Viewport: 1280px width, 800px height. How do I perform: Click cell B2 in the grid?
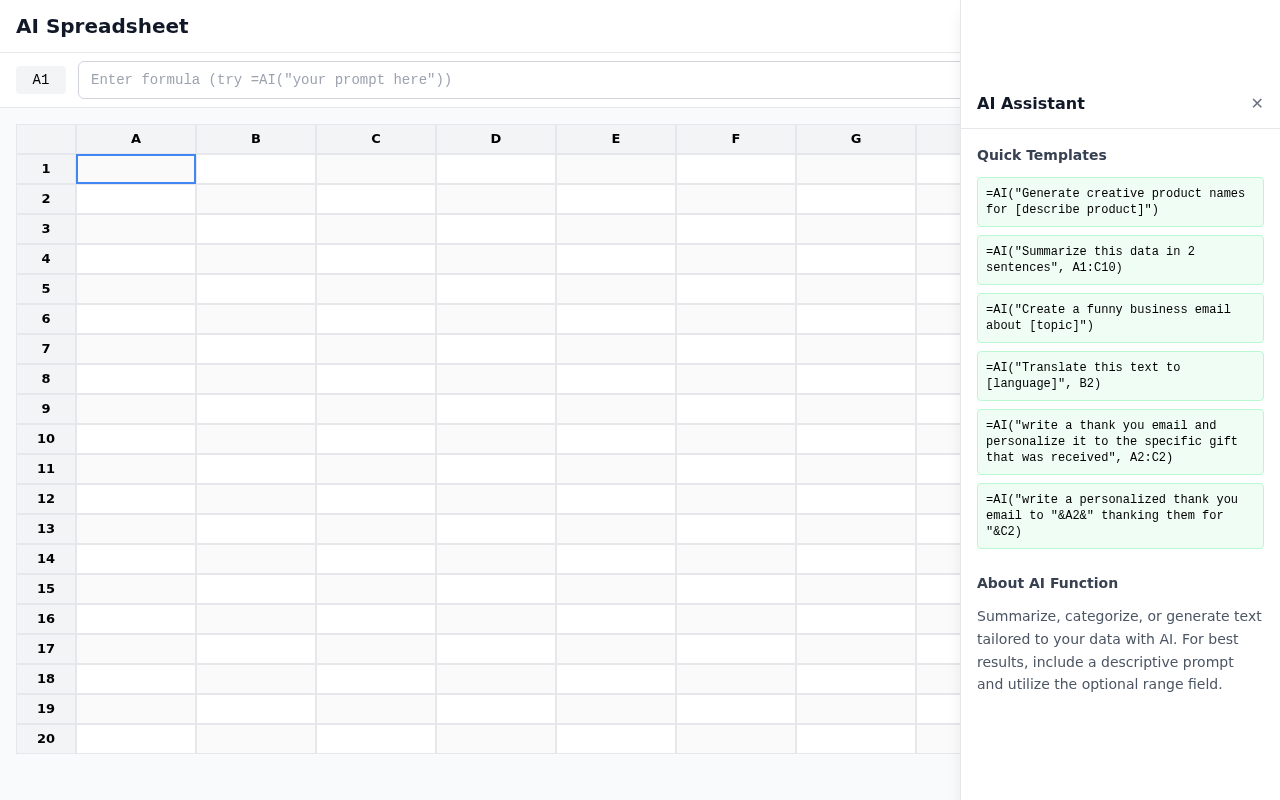click(256, 199)
